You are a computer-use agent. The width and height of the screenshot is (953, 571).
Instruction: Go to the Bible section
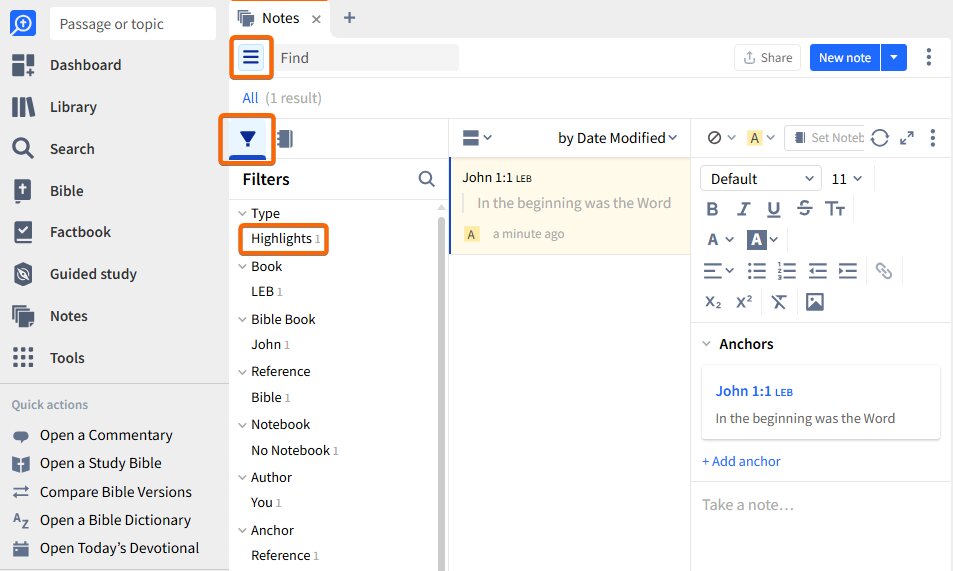[48, 191]
